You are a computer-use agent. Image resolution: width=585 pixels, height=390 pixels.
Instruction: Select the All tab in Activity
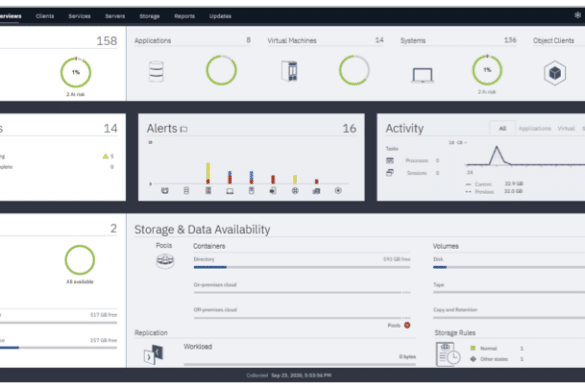503,128
